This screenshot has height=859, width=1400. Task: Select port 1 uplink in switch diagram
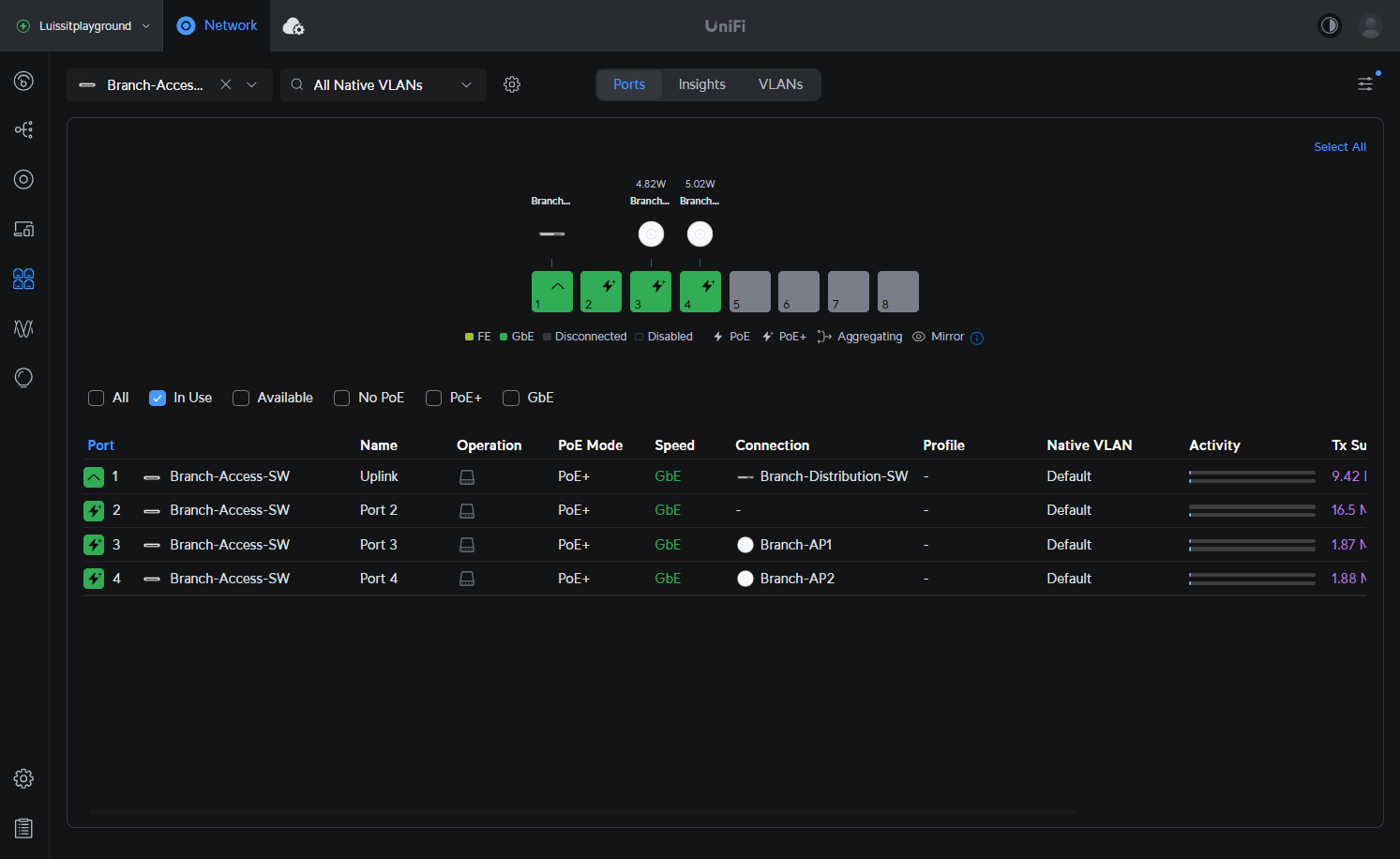point(552,292)
